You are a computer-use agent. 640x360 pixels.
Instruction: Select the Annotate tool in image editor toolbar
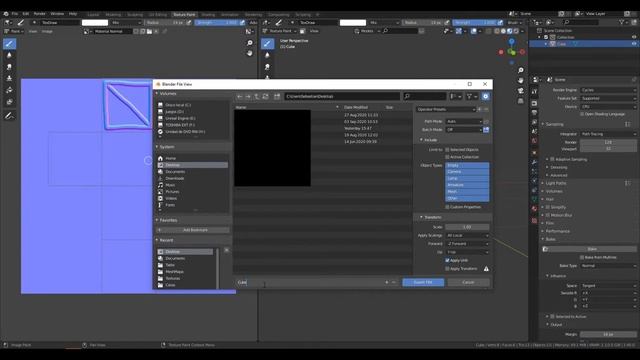pyautogui.click(x=9, y=116)
